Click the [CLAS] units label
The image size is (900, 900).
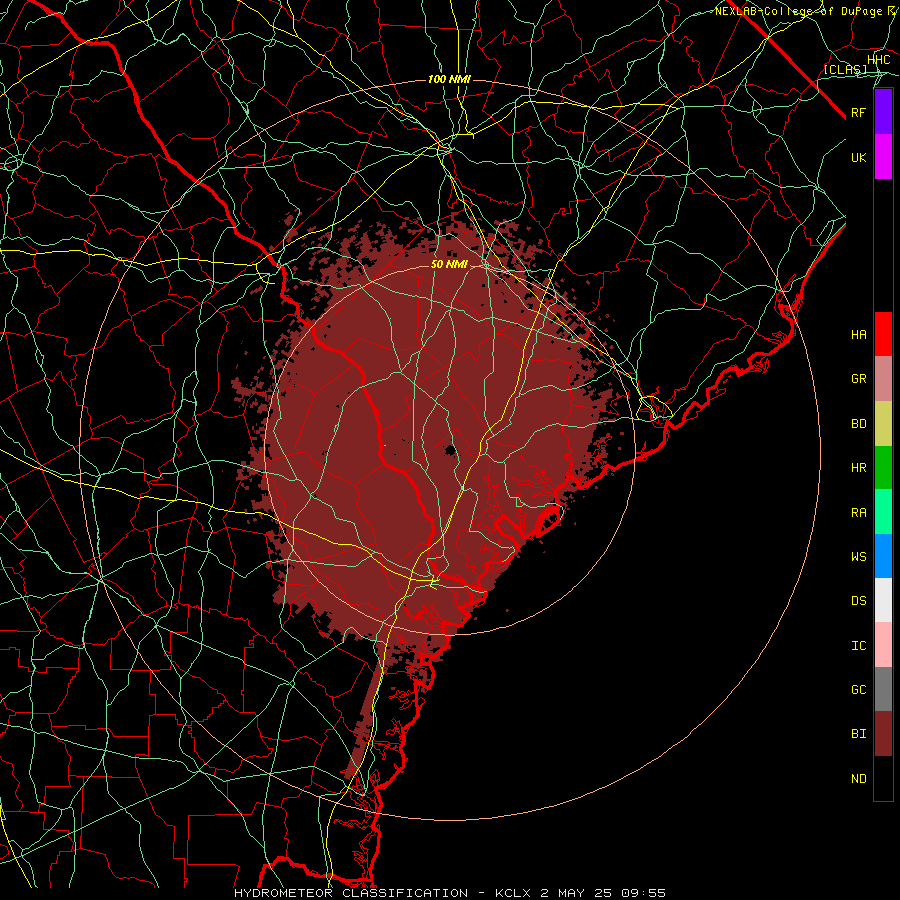[845, 70]
